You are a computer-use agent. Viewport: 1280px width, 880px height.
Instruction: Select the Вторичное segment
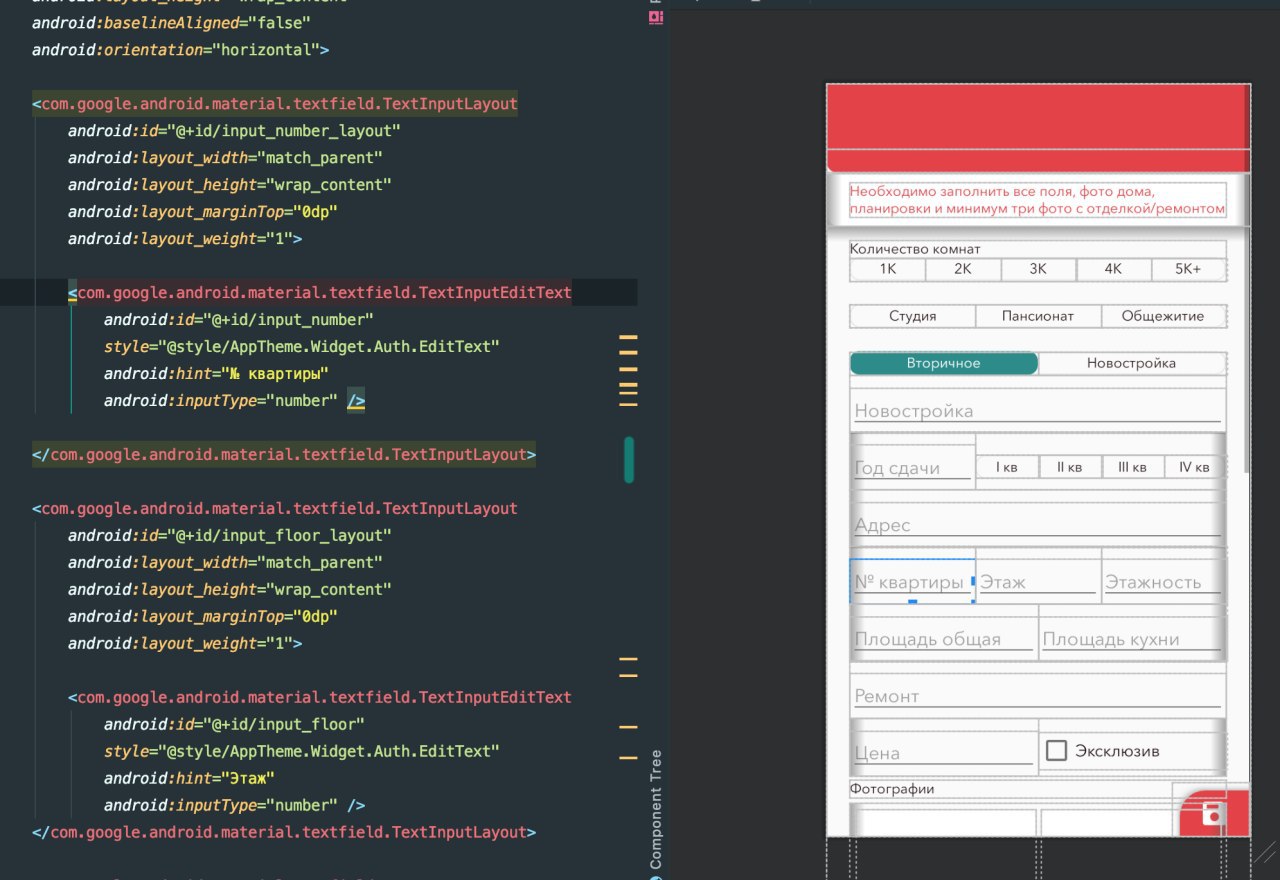[x=944, y=363]
